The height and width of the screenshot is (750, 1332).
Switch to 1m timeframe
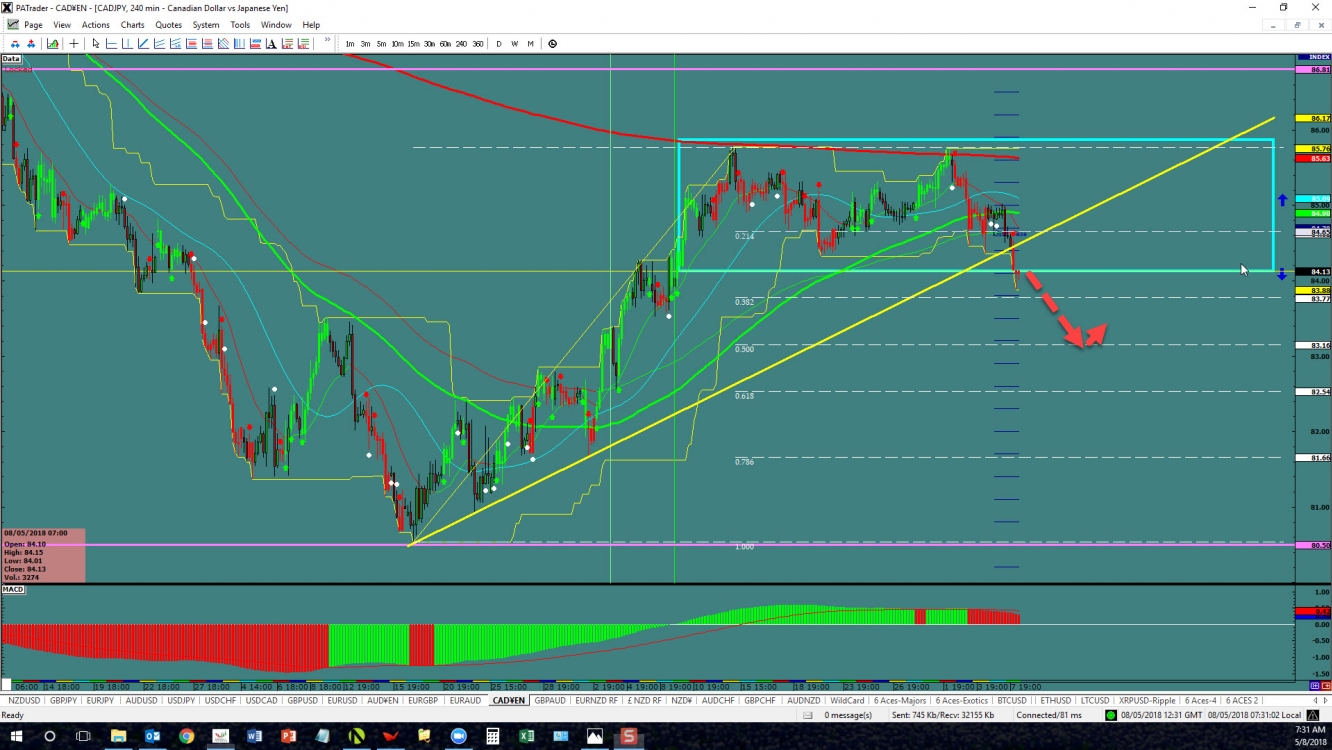coord(350,44)
